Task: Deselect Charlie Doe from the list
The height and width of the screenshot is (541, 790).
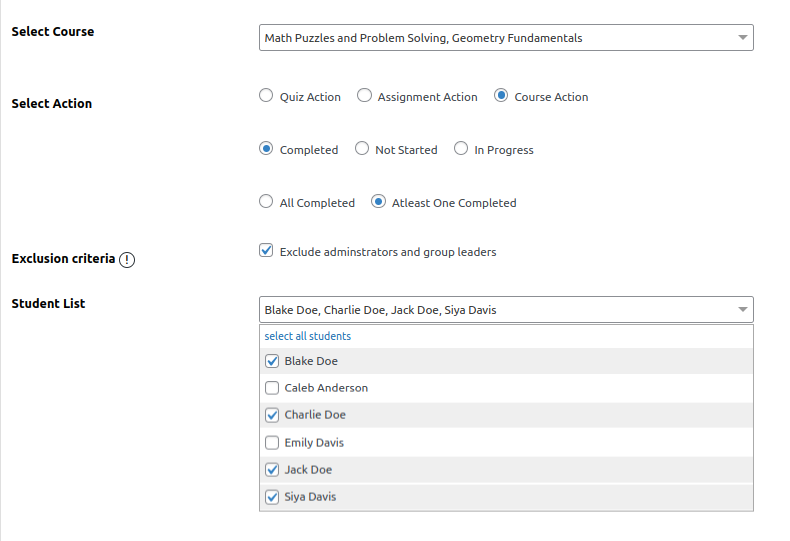Action: pos(272,415)
